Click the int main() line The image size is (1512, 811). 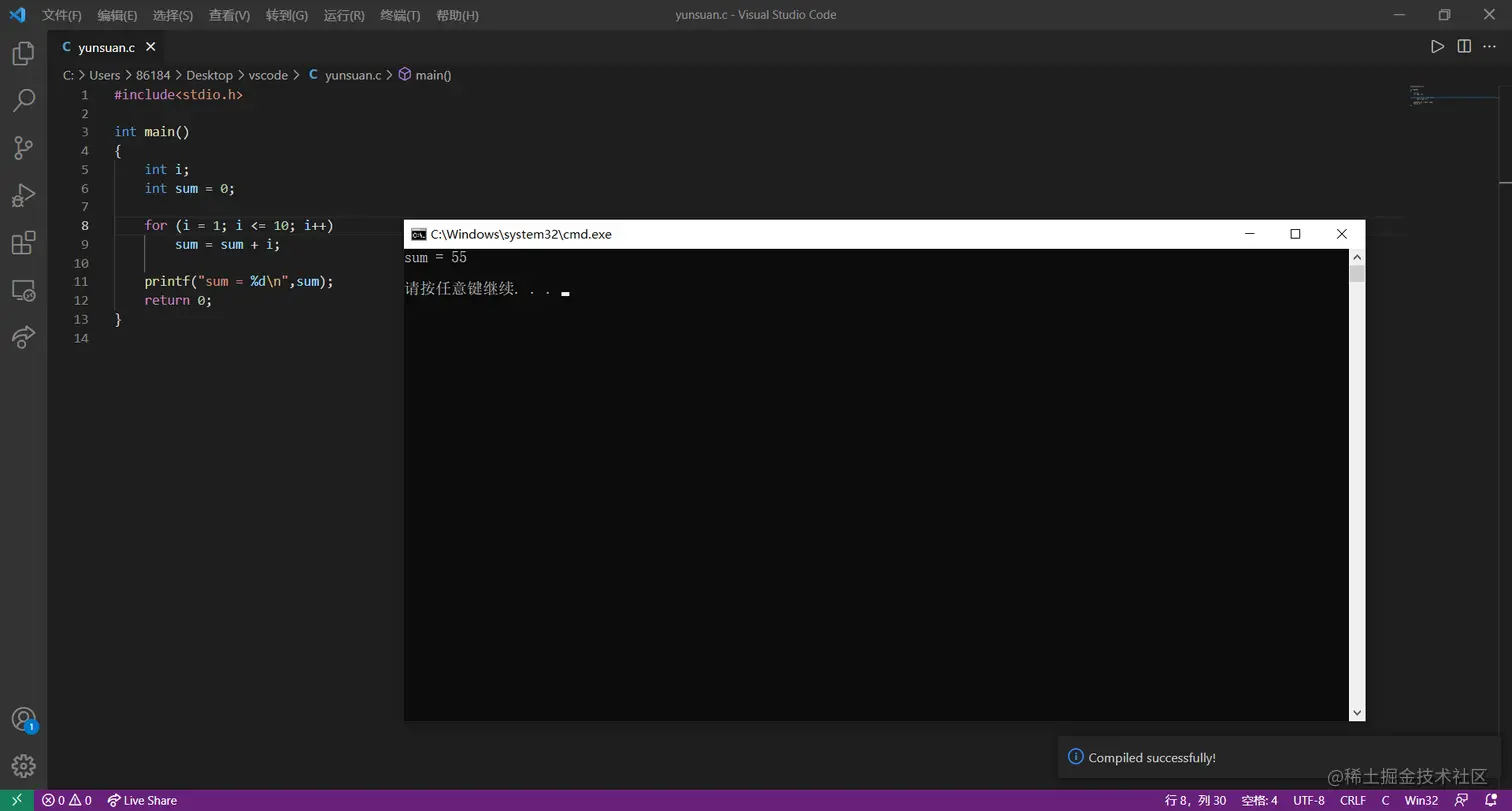point(152,131)
